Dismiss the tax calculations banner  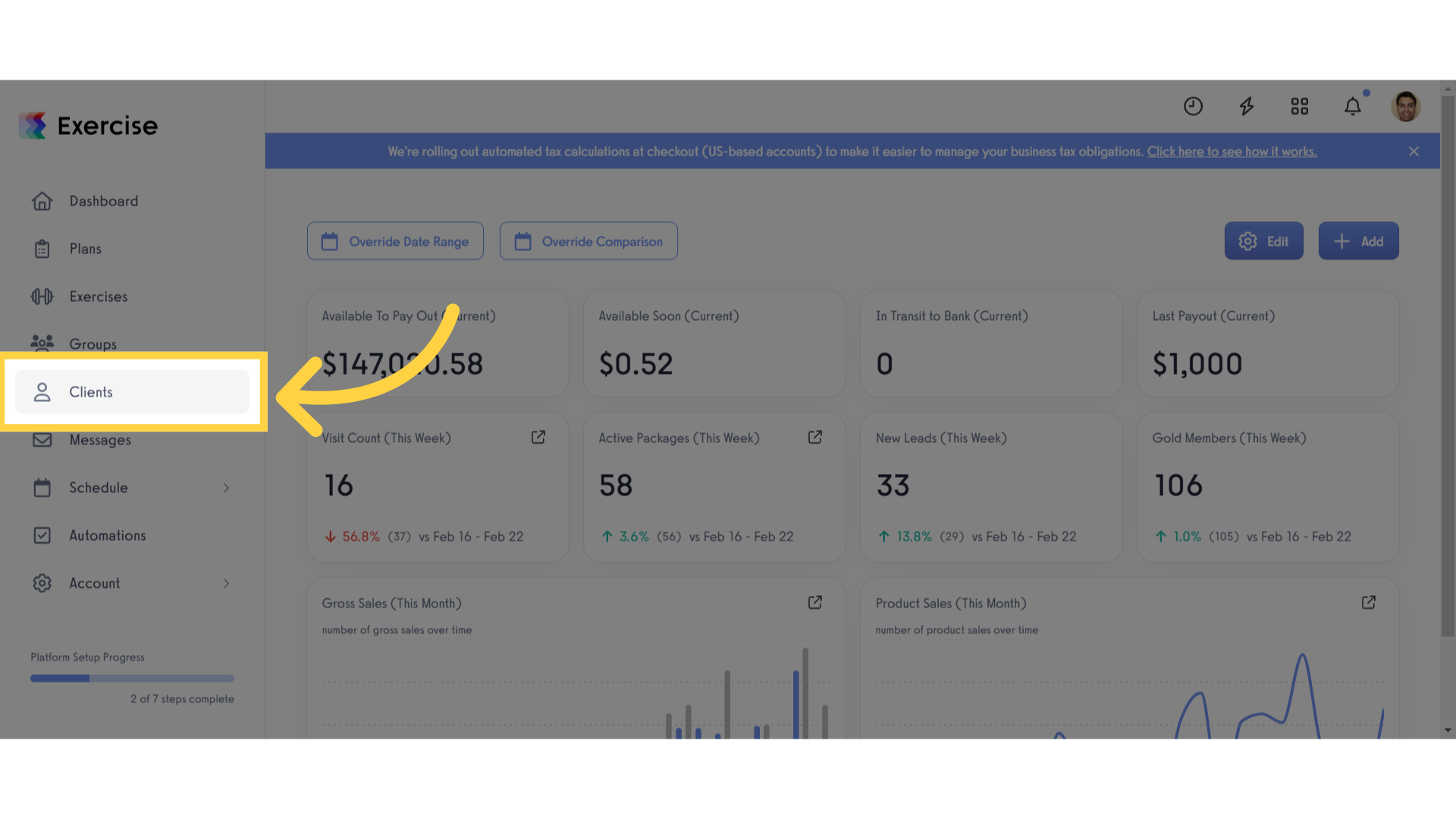[1414, 152]
